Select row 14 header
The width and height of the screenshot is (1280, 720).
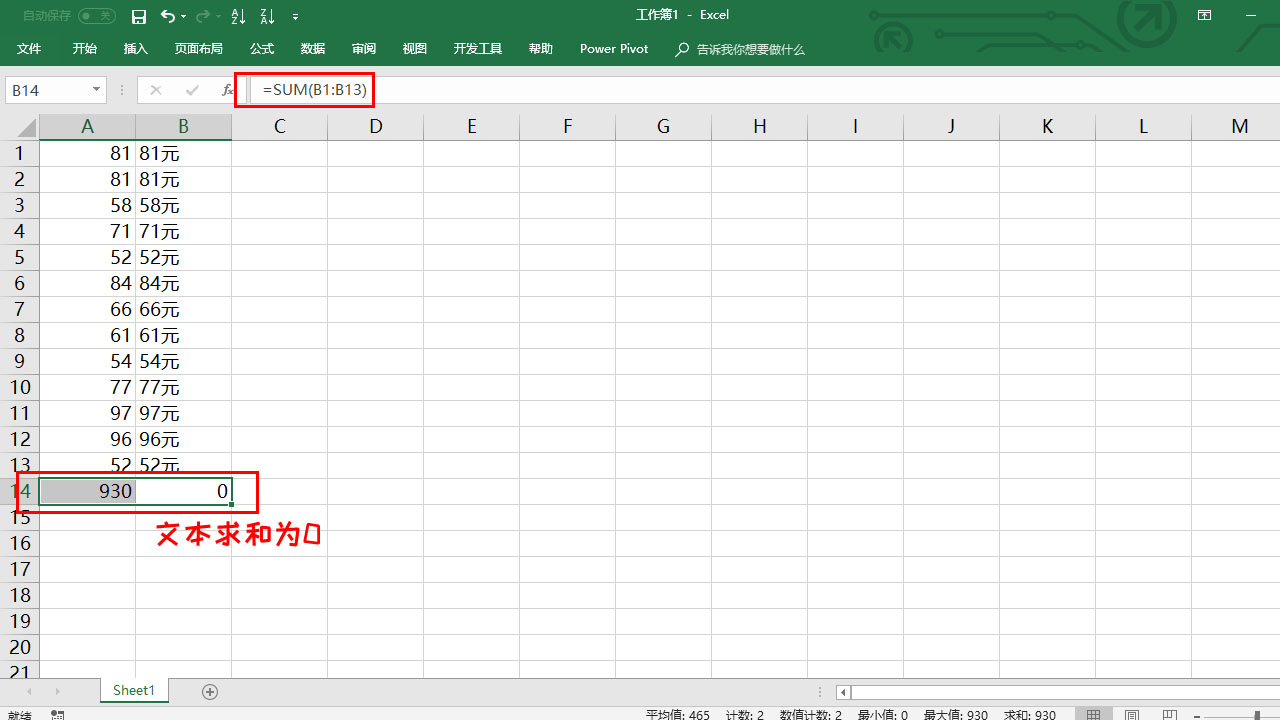coord(20,491)
